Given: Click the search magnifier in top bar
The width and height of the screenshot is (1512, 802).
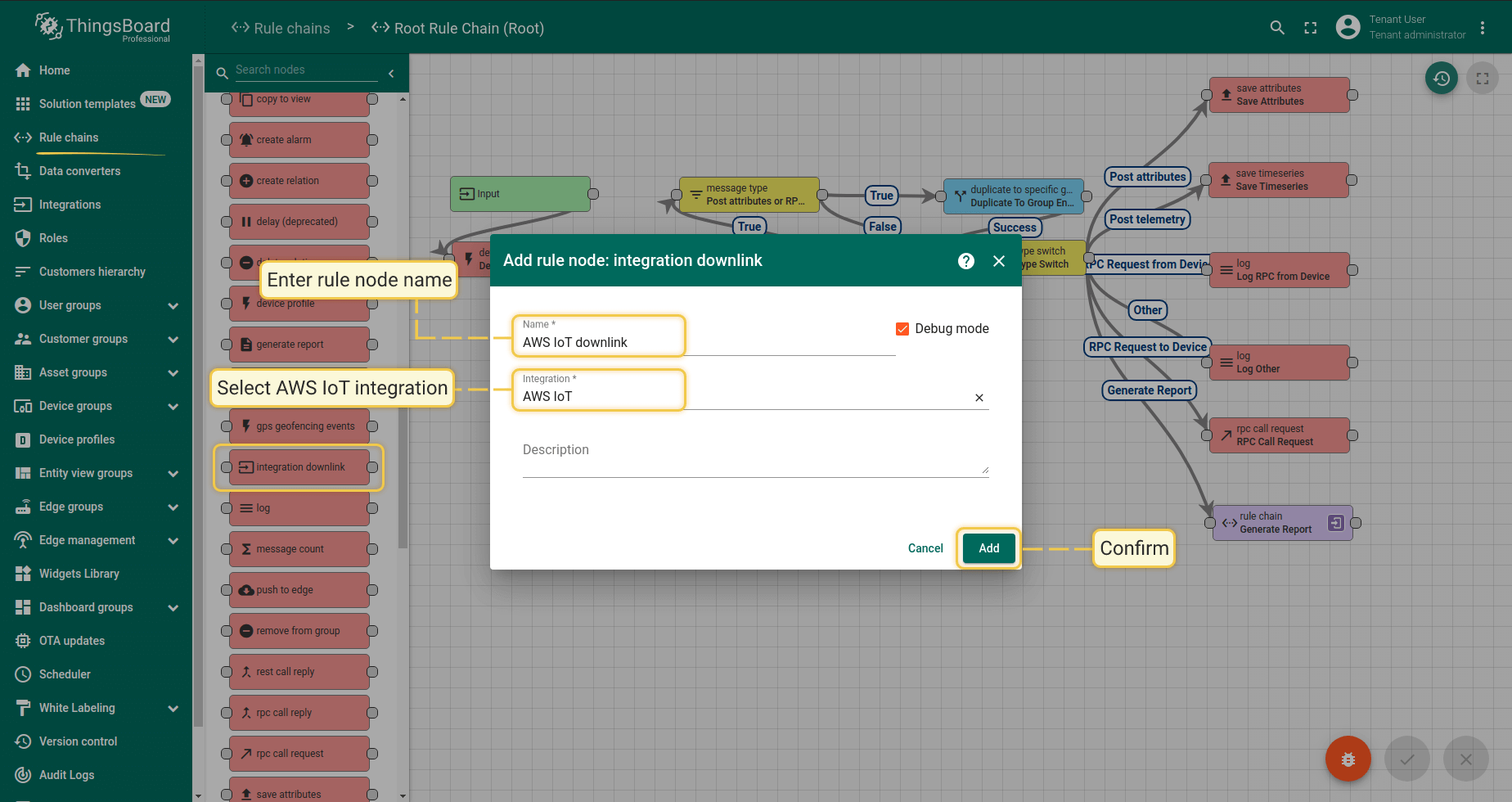Looking at the screenshot, I should click(x=1277, y=28).
